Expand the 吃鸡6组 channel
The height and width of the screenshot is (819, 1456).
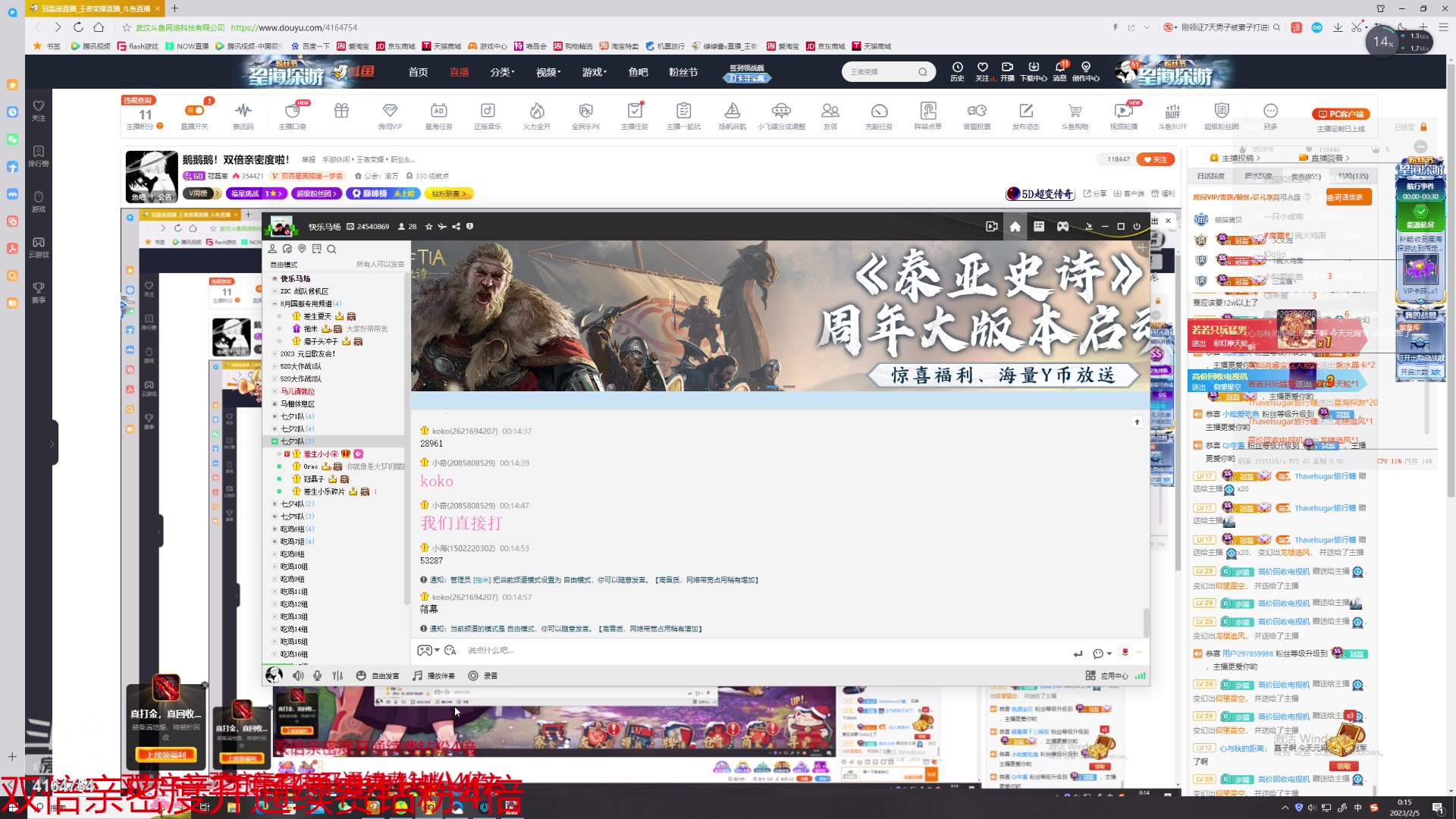[275, 529]
